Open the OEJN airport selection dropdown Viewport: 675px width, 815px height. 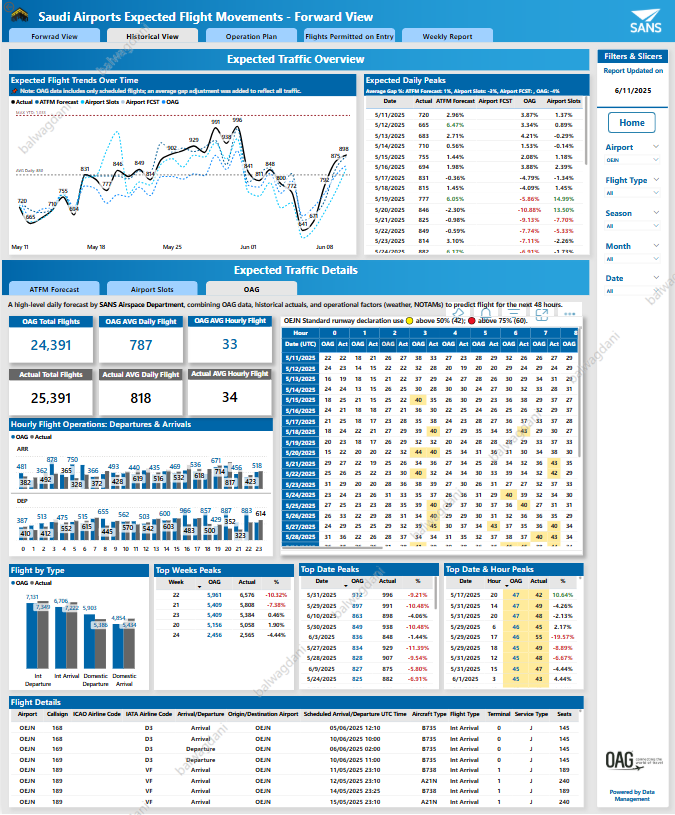632,158
